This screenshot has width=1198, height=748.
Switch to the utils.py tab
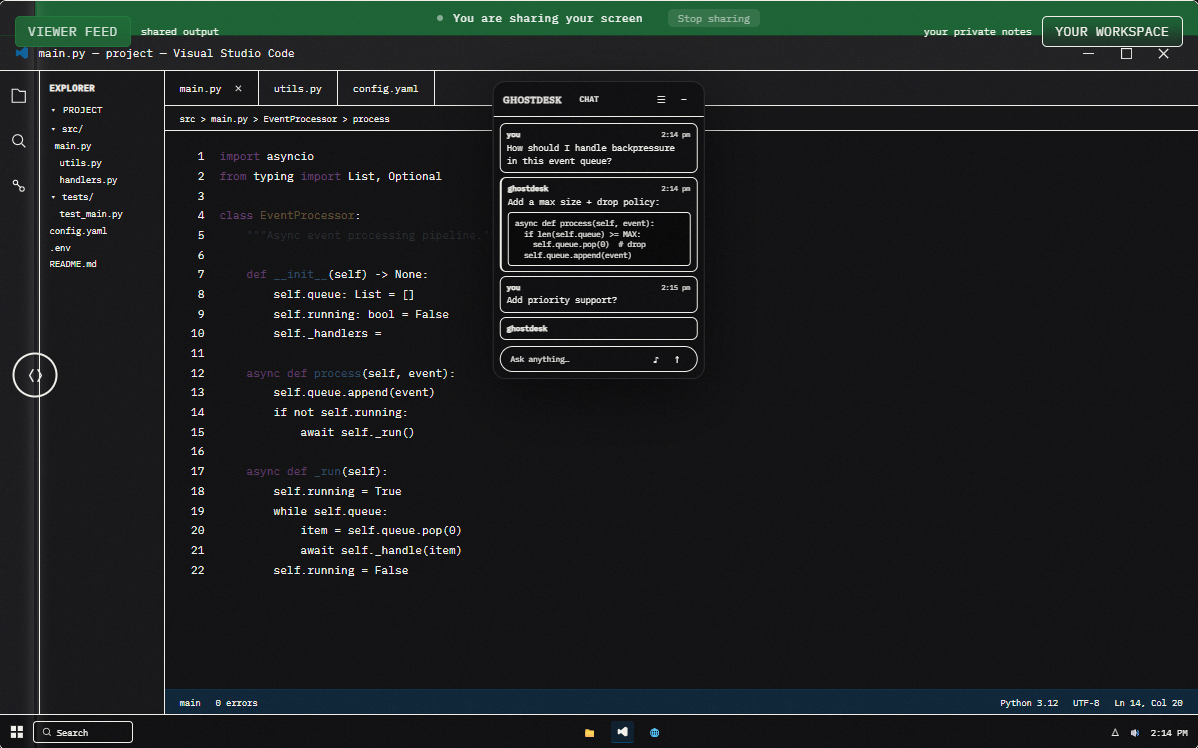coord(298,89)
